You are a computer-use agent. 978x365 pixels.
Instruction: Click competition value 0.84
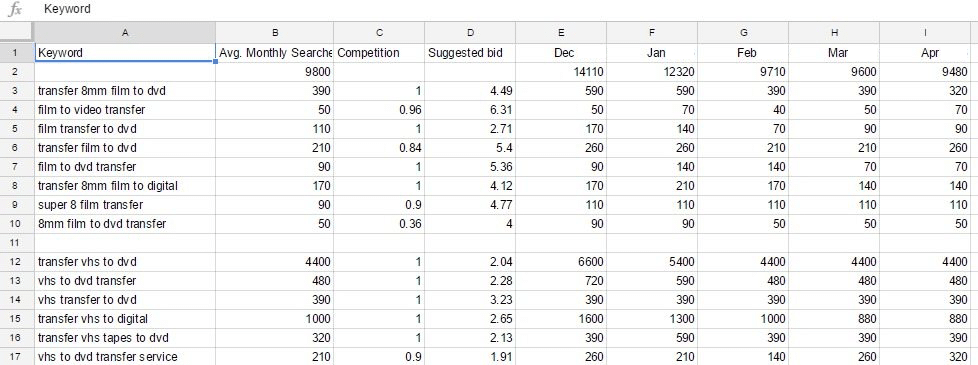pyautogui.click(x=379, y=148)
